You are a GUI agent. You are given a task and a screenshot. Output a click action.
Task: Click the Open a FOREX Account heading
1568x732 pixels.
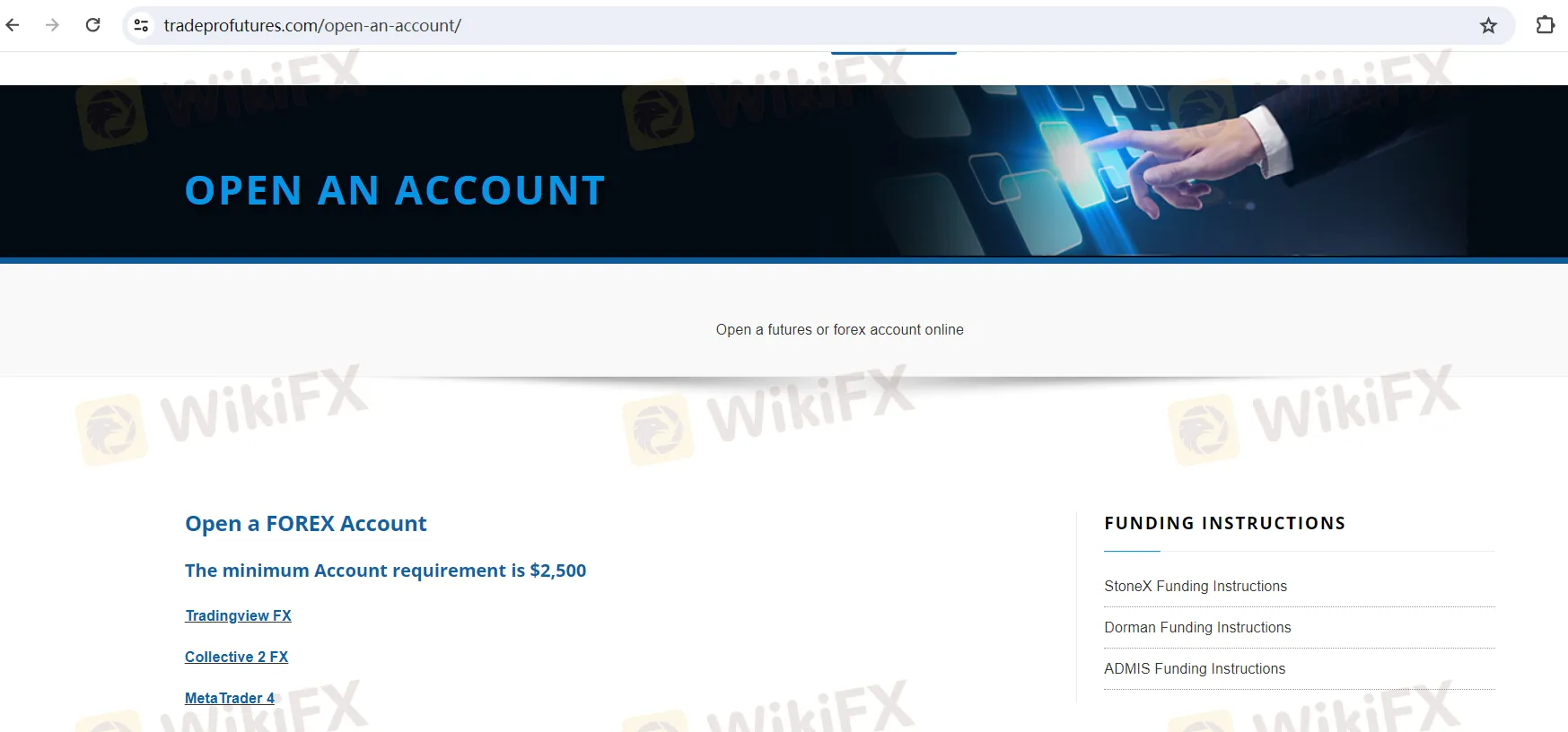coord(305,524)
